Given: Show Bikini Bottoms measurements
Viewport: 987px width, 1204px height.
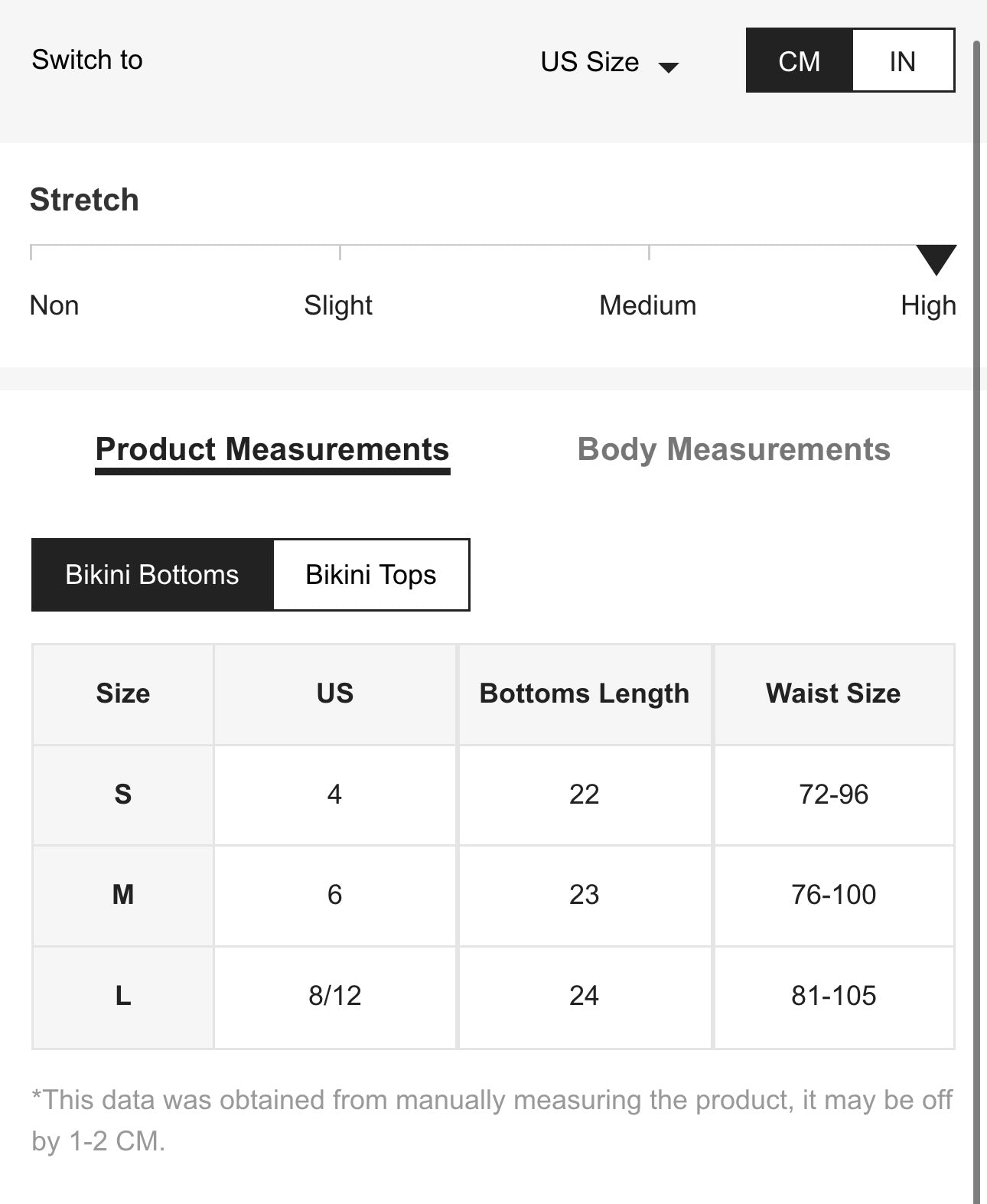Looking at the screenshot, I should (152, 575).
